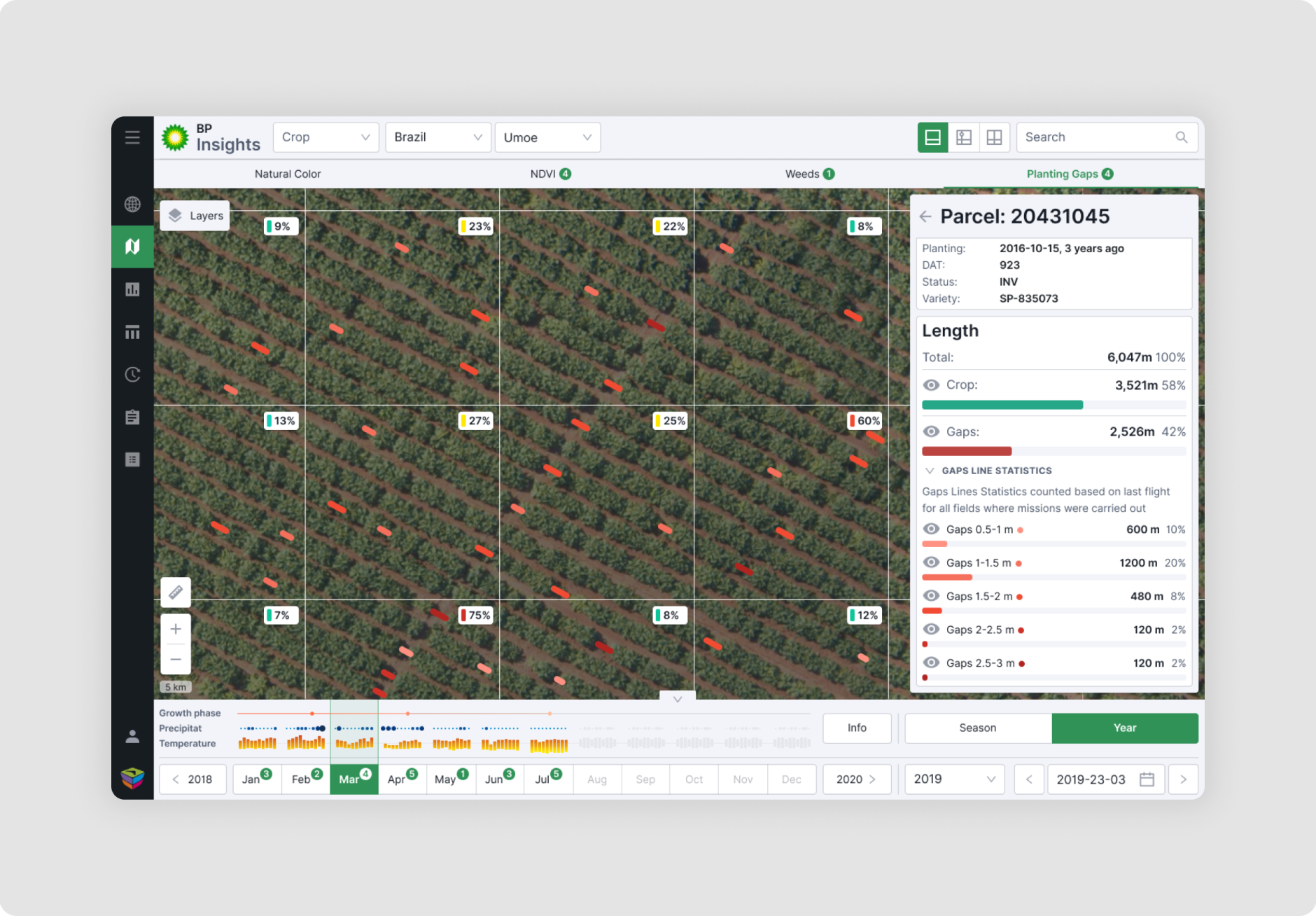
Task: Open the bar chart analytics icon
Action: coord(132,289)
